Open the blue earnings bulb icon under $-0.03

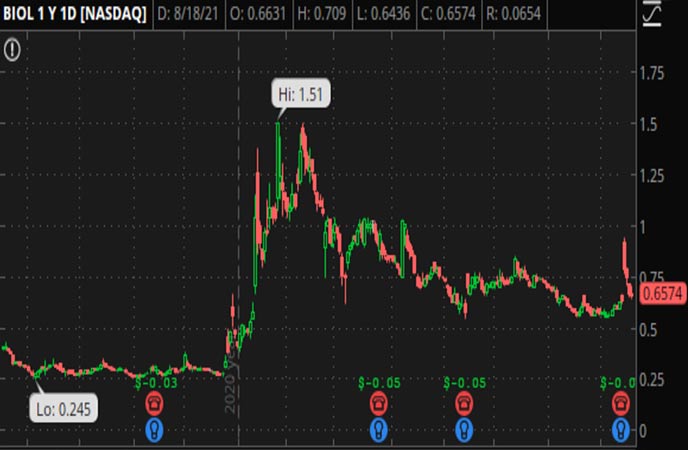(154, 429)
